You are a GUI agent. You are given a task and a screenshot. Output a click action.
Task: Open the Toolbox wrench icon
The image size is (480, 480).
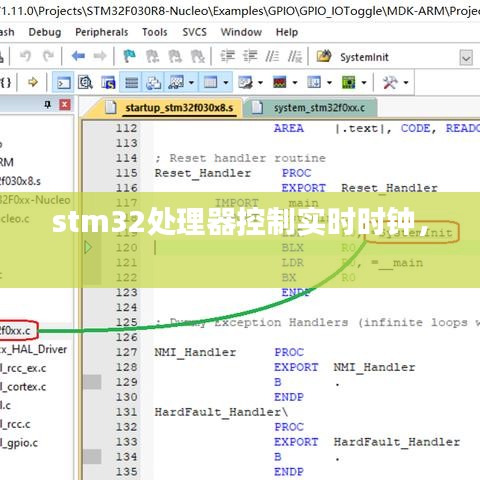390,82
